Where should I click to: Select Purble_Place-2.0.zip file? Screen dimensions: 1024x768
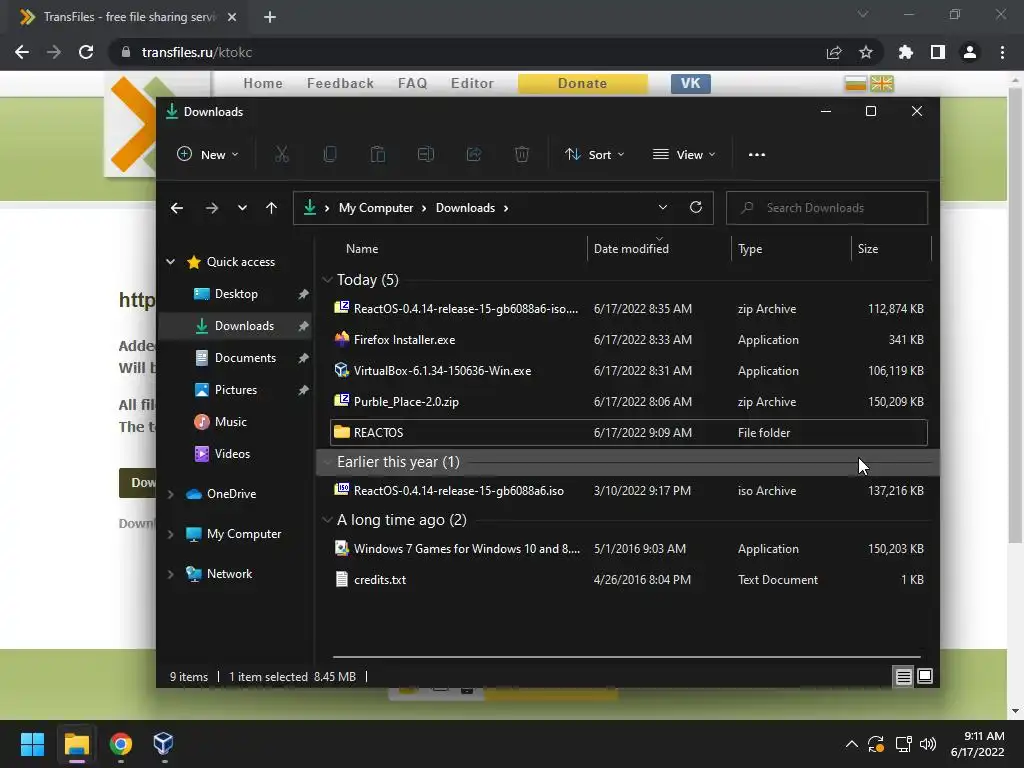pyautogui.click(x=629, y=402)
